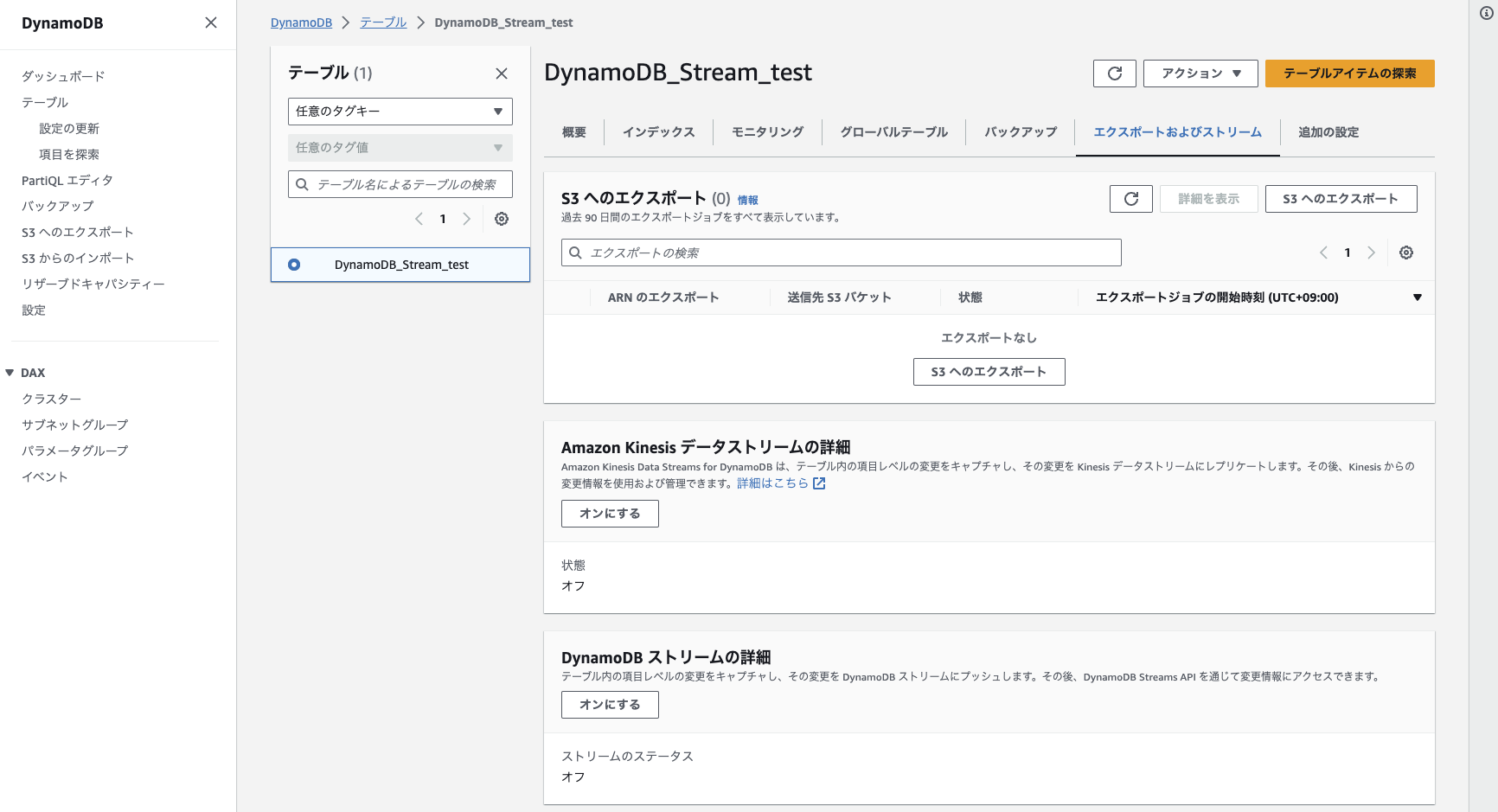Close the tables filter panel
This screenshot has width=1498, height=812.
[501, 74]
